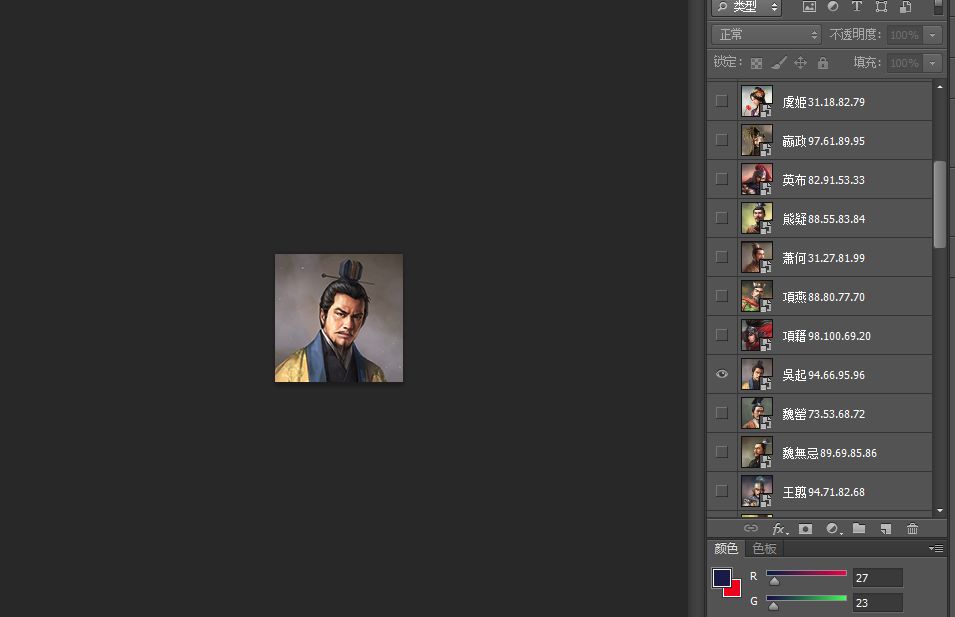Viewport: 955px width, 617px height.
Task: Lock all padlock icon
Action: click(x=823, y=63)
